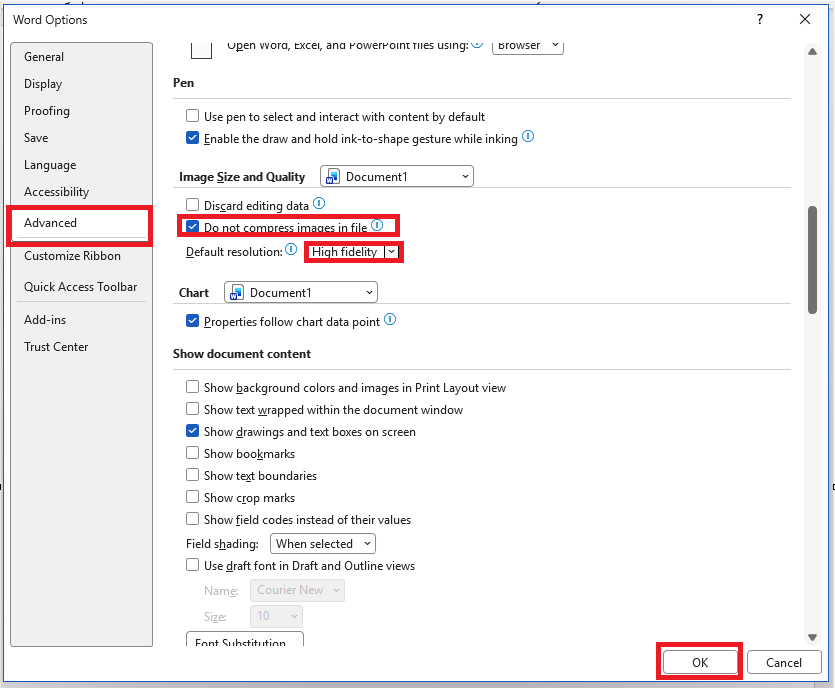Viewport: 835px width, 688px height.
Task: Click info icon after Properties follow chart data point
Action: tap(390, 320)
